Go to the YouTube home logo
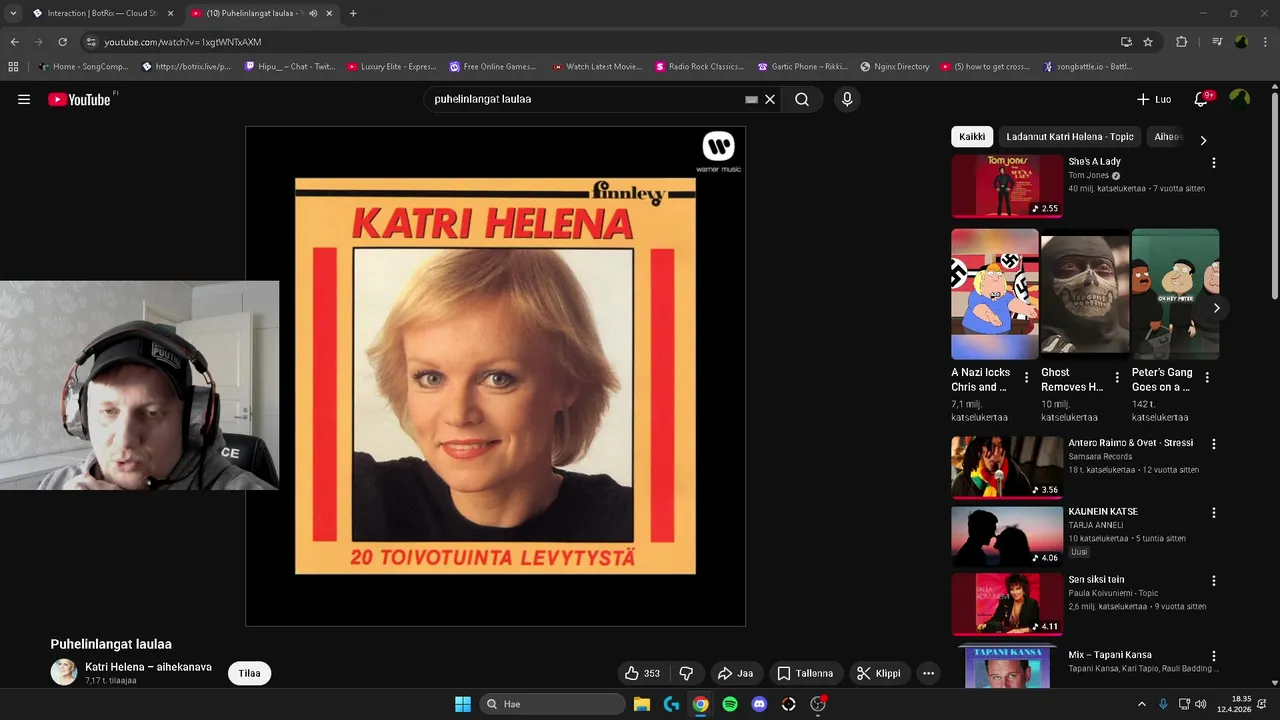Screen dimensions: 1280x720 click(80, 99)
